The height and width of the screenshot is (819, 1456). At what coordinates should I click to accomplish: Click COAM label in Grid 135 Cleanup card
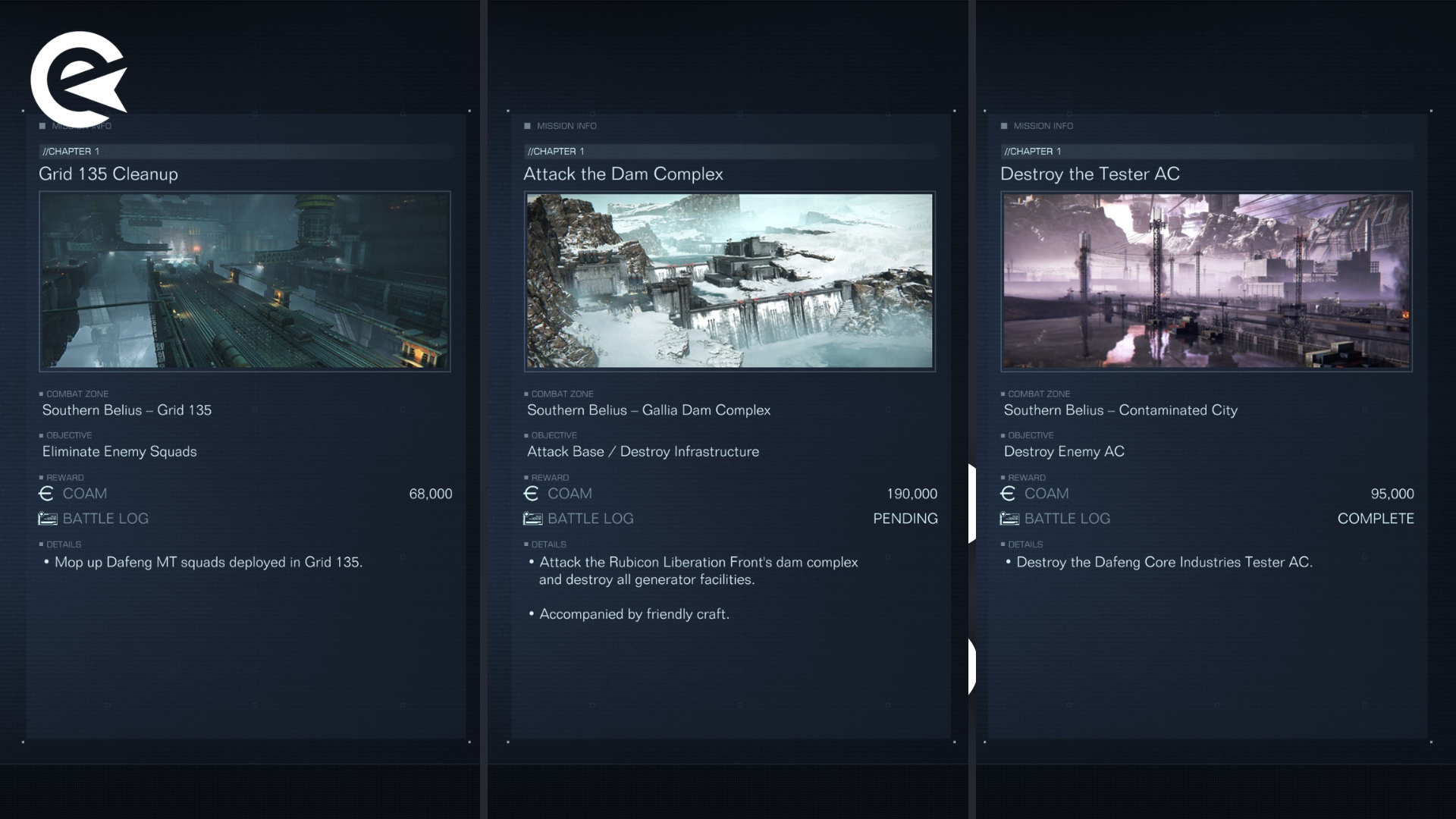85,494
